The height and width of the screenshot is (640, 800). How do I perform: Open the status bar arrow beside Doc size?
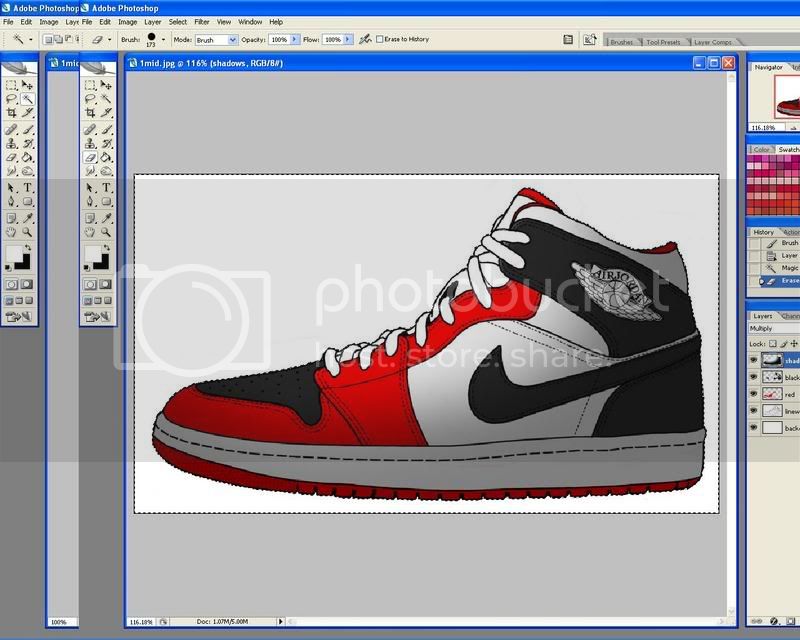(x=280, y=622)
